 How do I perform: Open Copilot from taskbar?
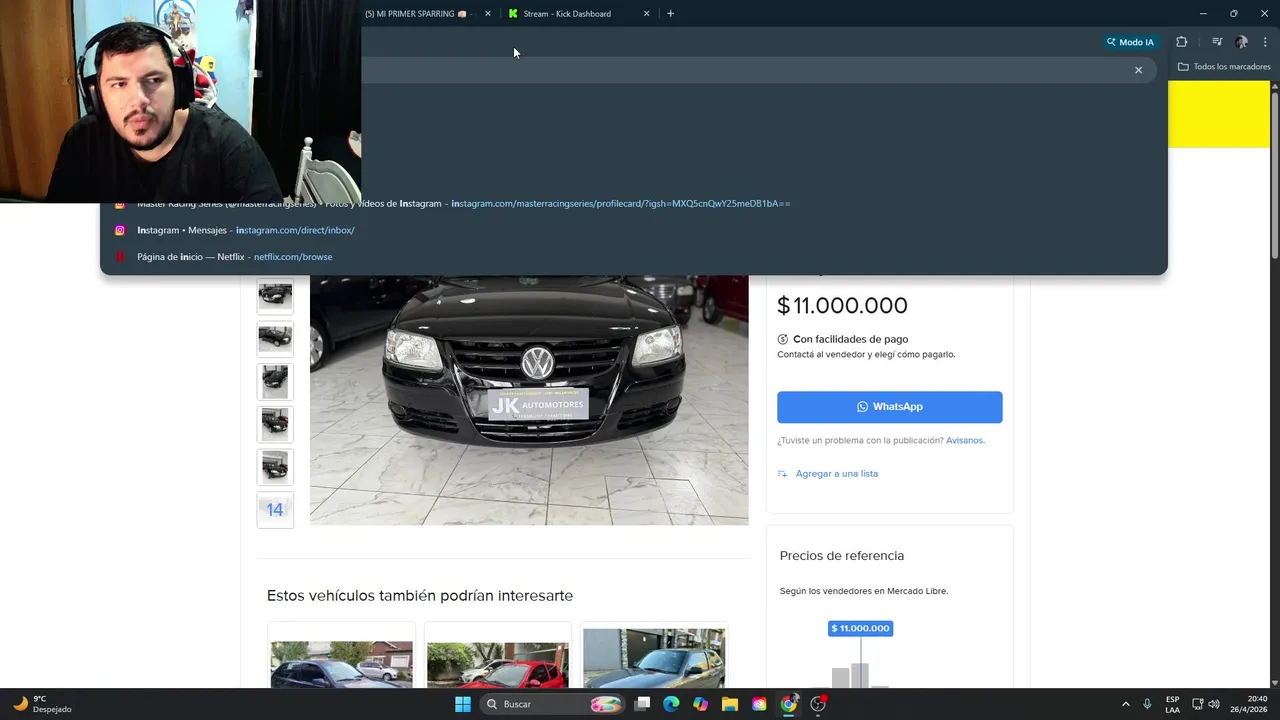[x=700, y=704]
